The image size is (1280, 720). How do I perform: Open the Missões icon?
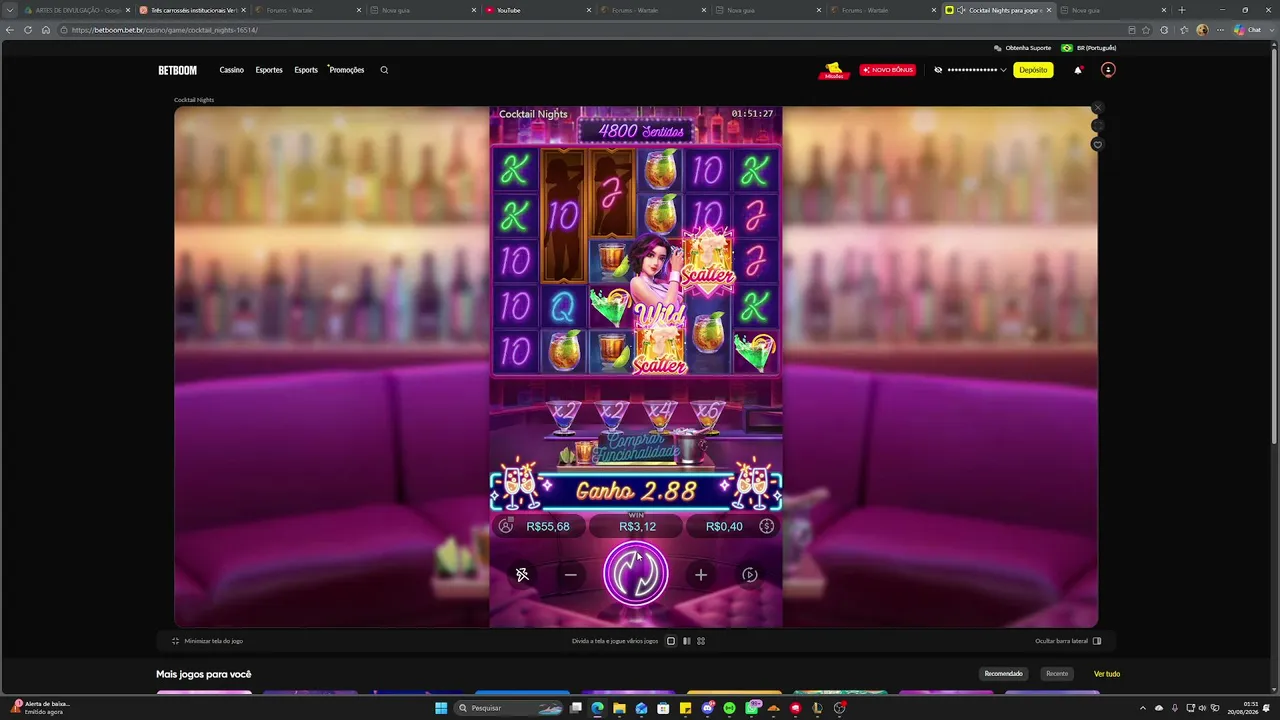(x=834, y=70)
